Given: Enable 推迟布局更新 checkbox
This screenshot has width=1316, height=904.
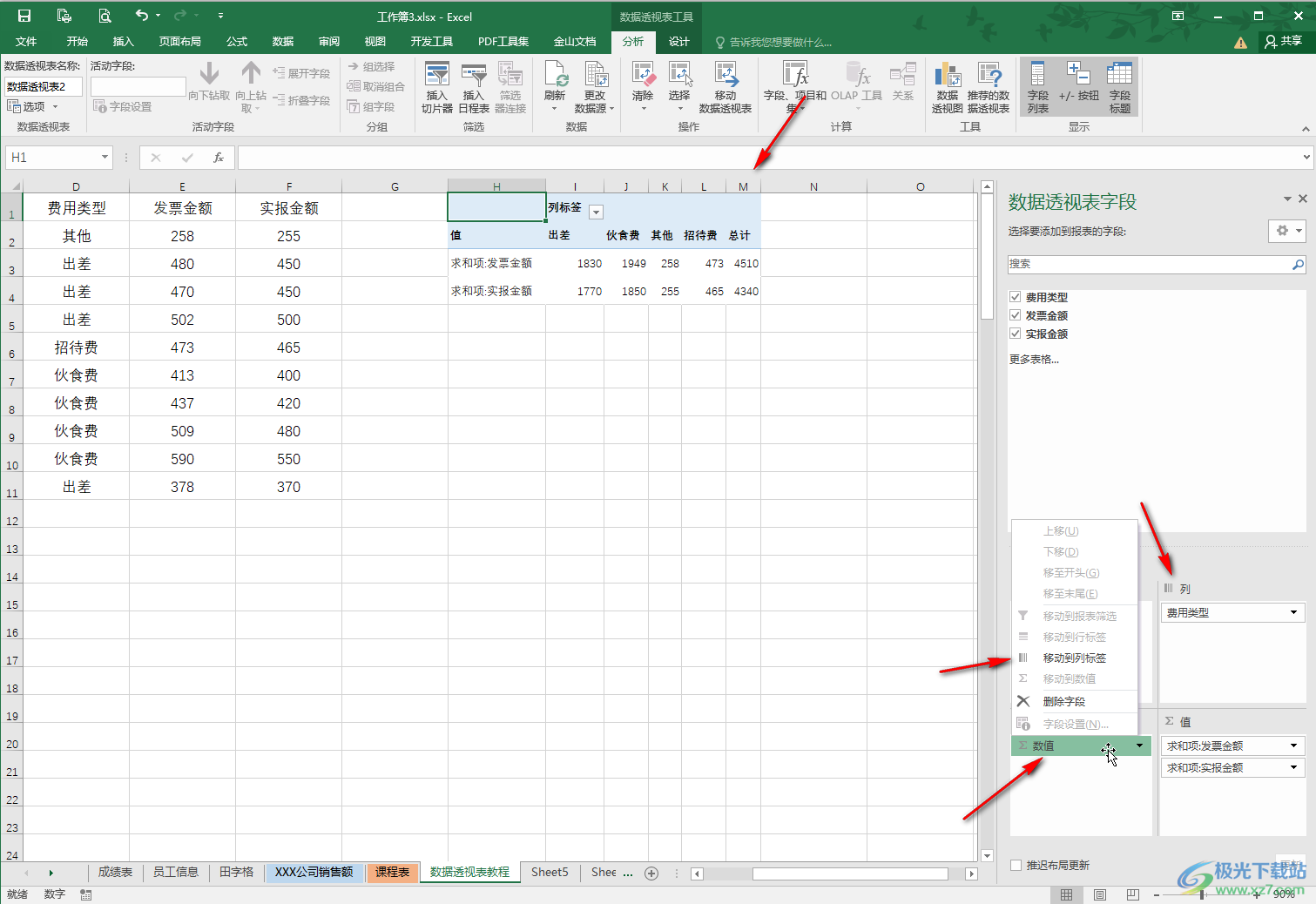Looking at the screenshot, I should [1016, 865].
